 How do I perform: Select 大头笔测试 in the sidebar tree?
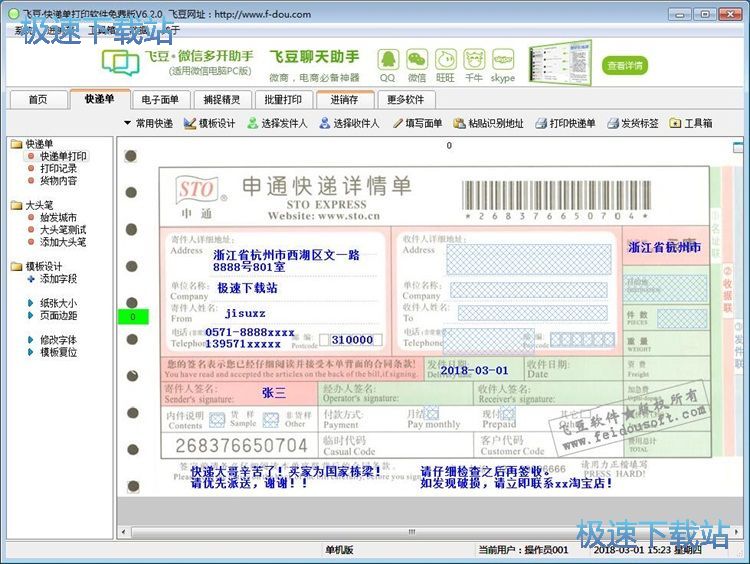click(63, 230)
